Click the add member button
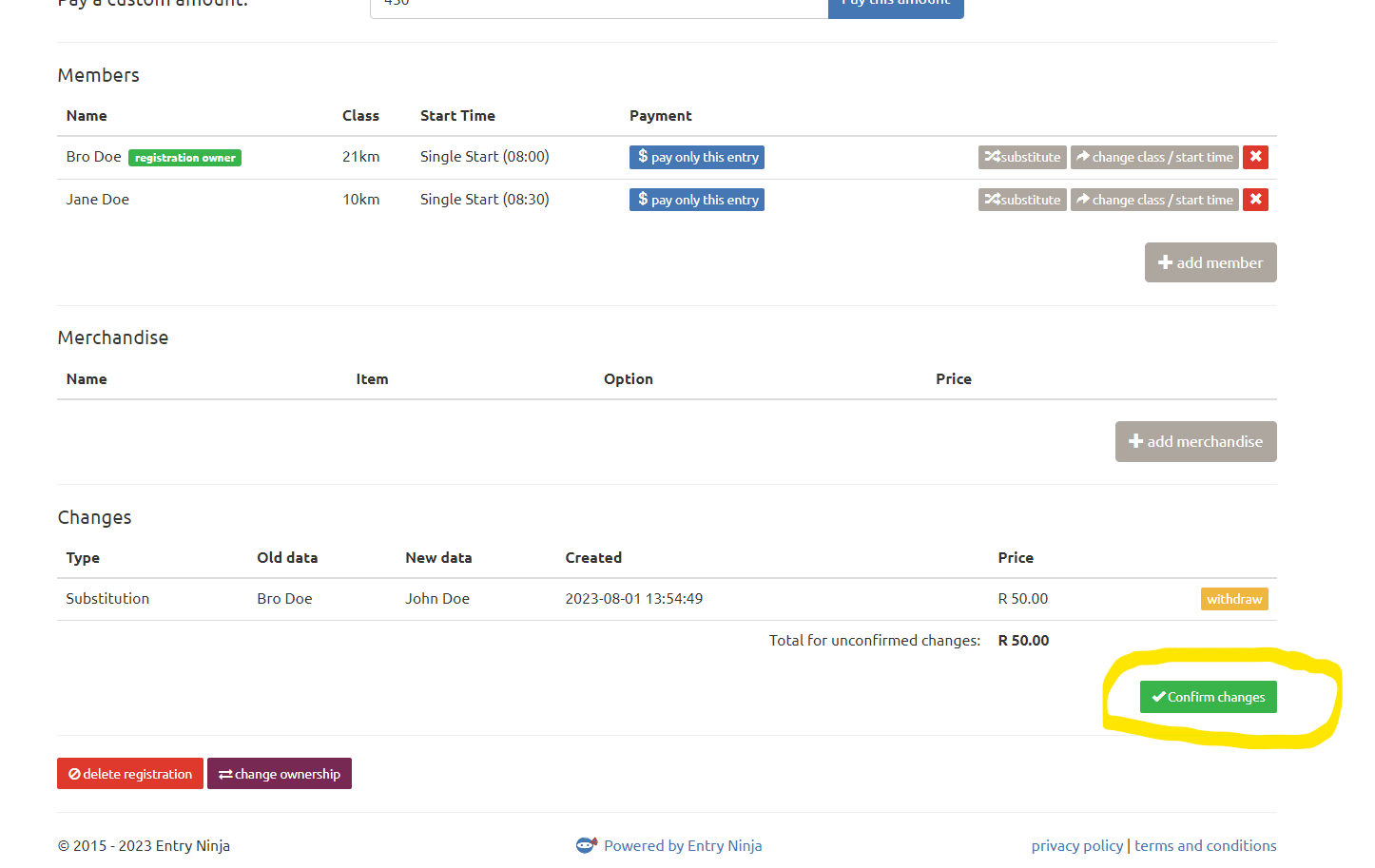1375x868 pixels. (x=1210, y=262)
